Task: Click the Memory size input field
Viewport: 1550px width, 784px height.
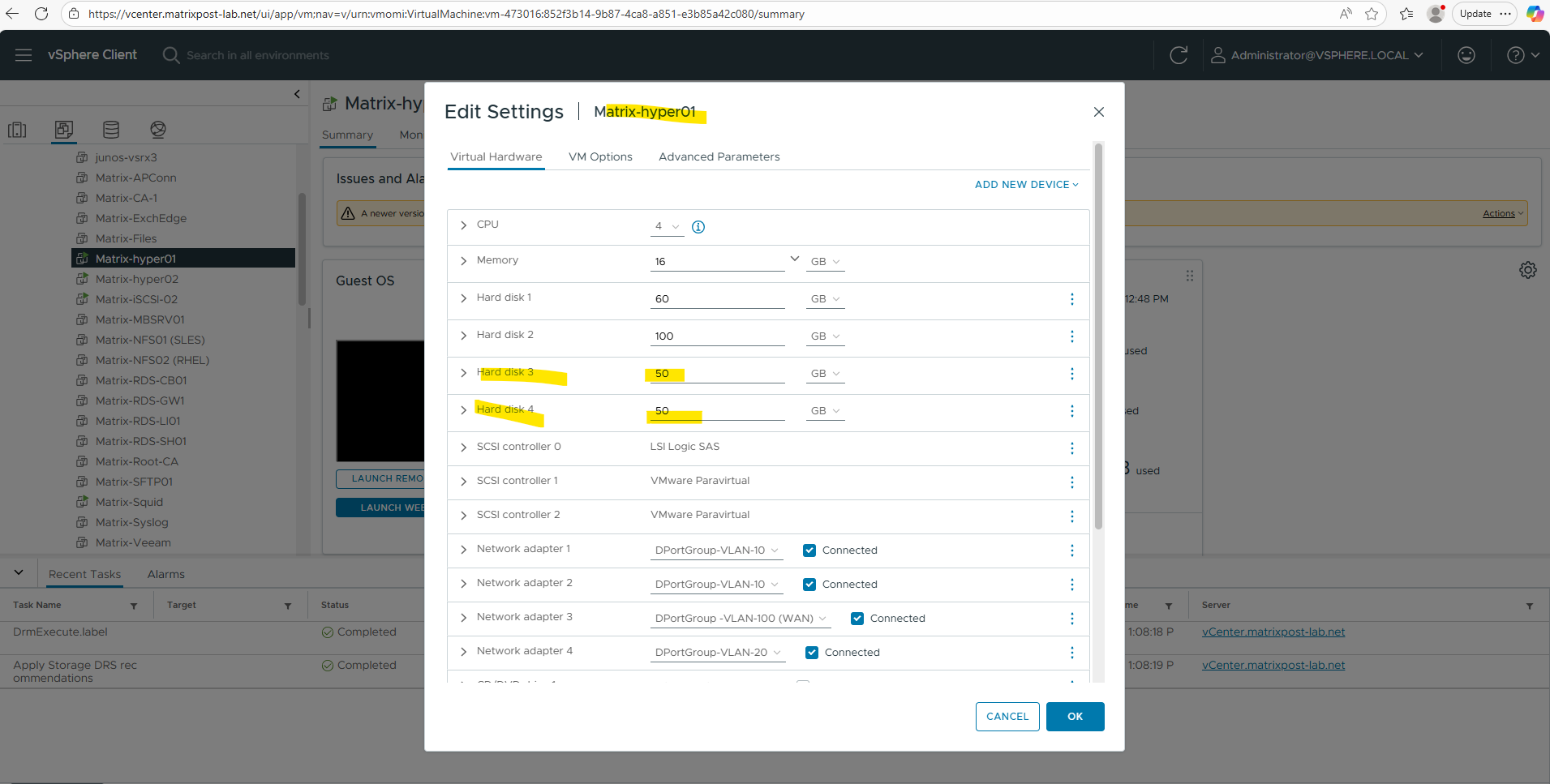Action: (x=718, y=262)
